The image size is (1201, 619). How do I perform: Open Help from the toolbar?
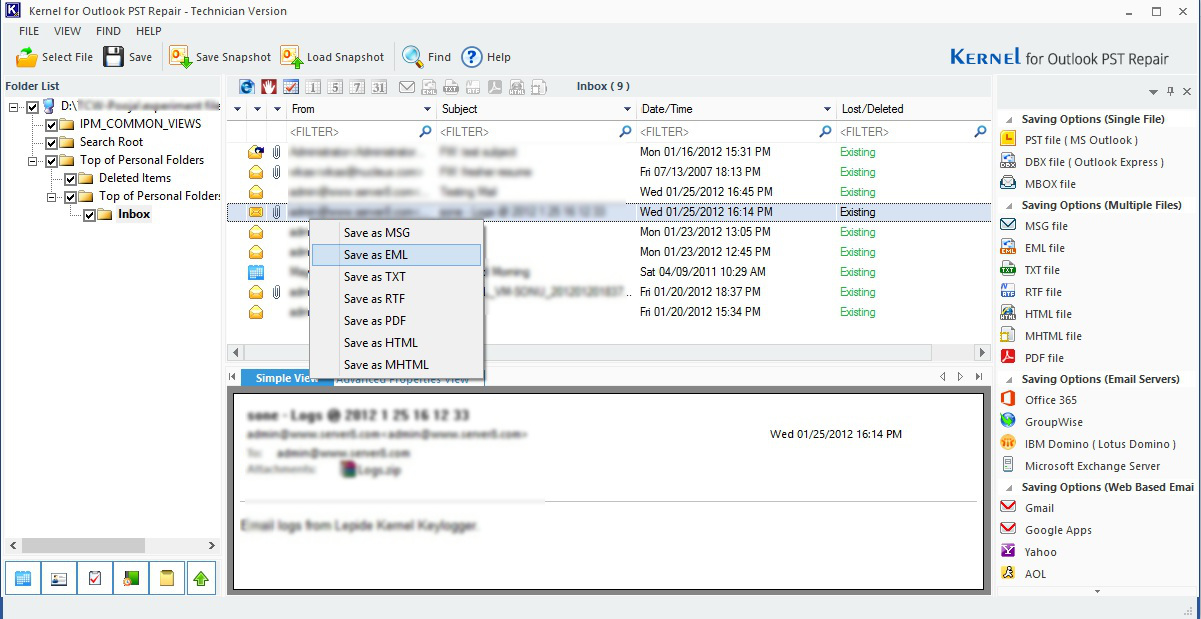click(486, 57)
